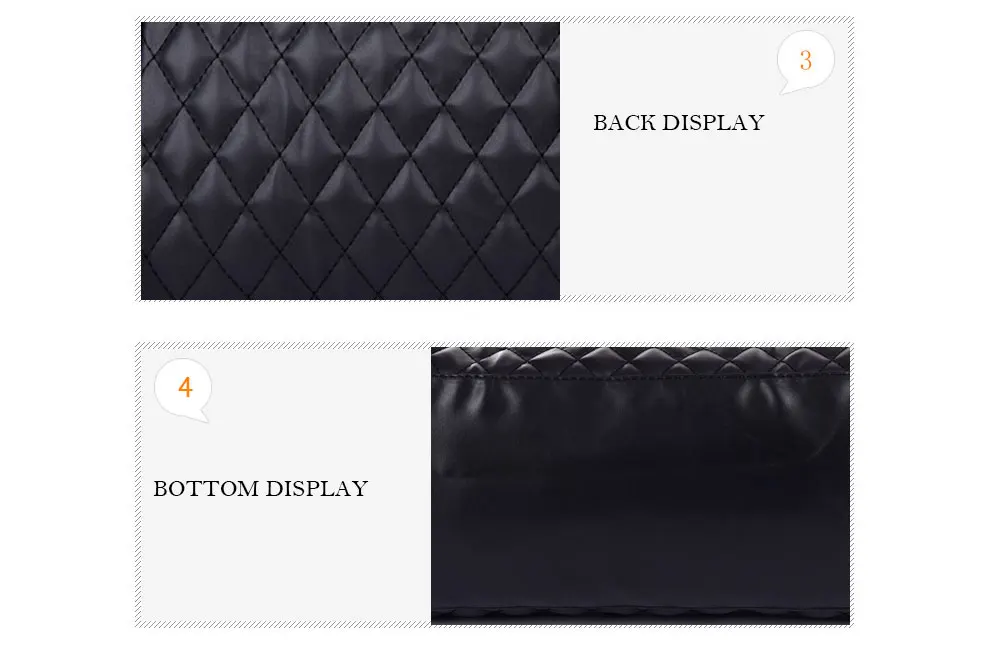This screenshot has height=648, width=990.
Task: Click the orange digit 4
Action: tap(184, 387)
